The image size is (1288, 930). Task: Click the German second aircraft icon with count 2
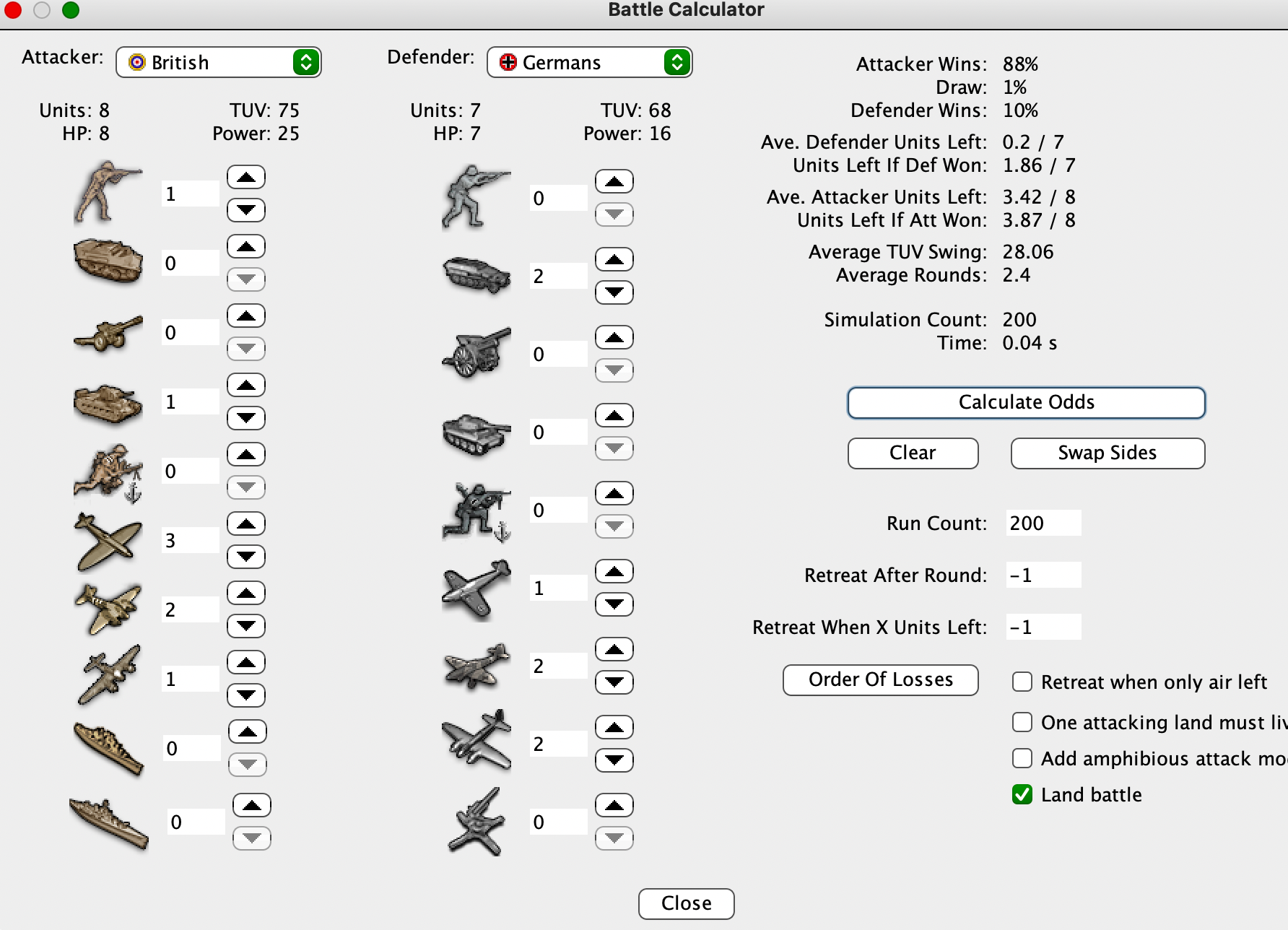pos(477,666)
